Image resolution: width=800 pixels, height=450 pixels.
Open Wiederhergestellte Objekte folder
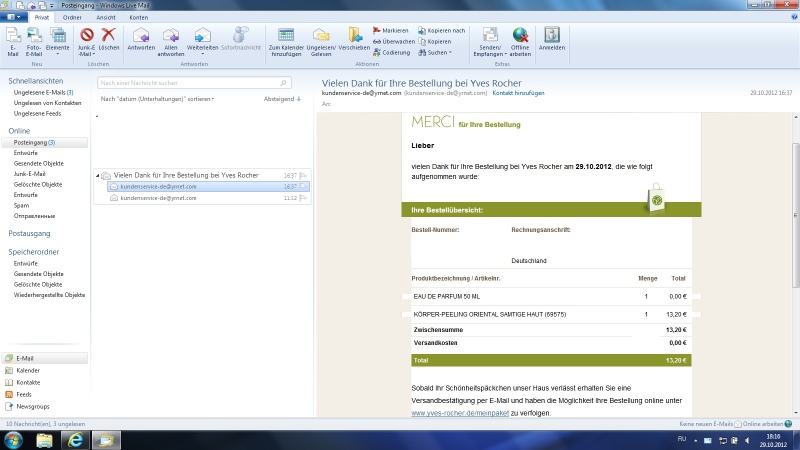(x=49, y=295)
